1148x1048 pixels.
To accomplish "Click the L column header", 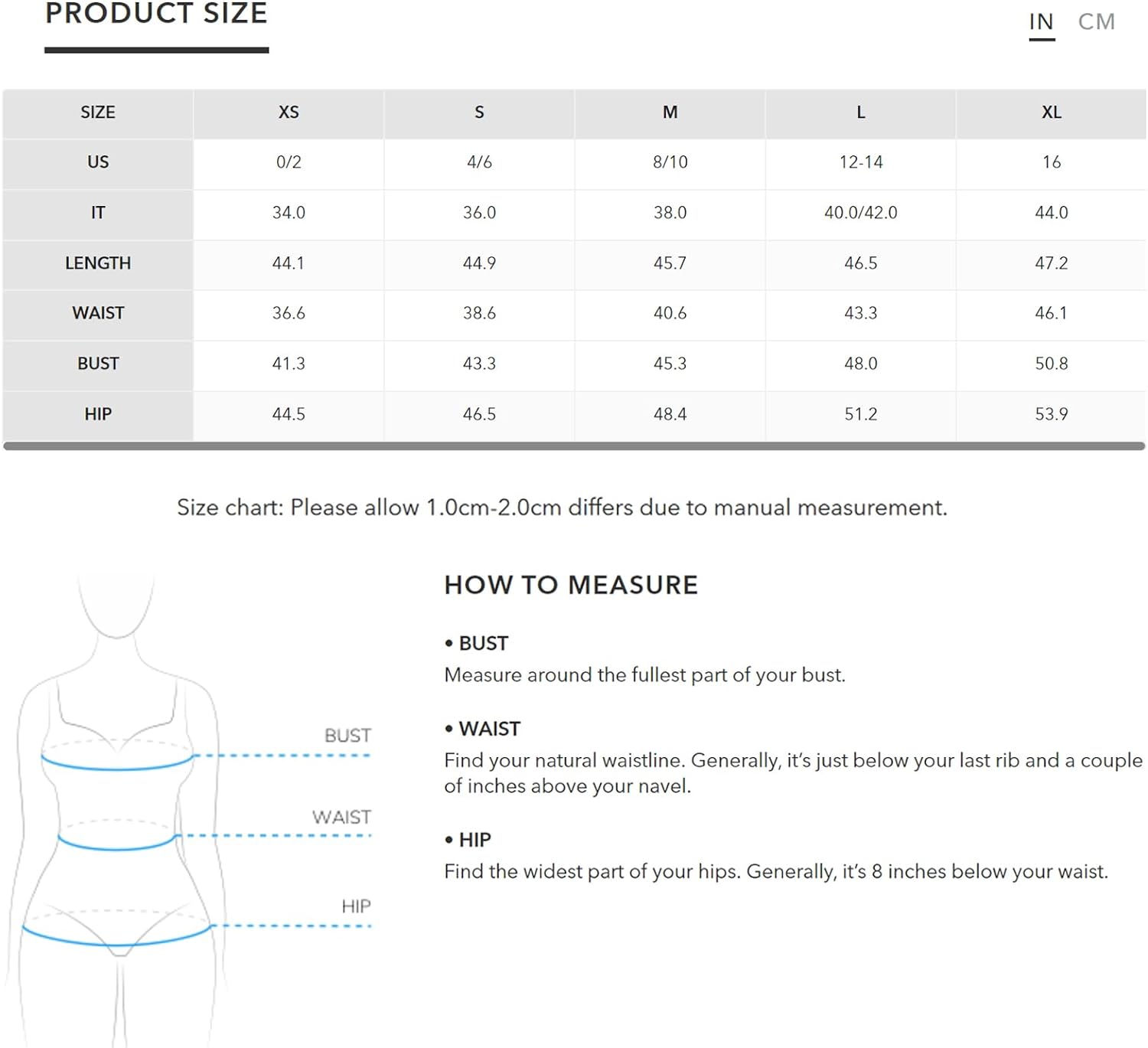I will pyautogui.click(x=860, y=113).
